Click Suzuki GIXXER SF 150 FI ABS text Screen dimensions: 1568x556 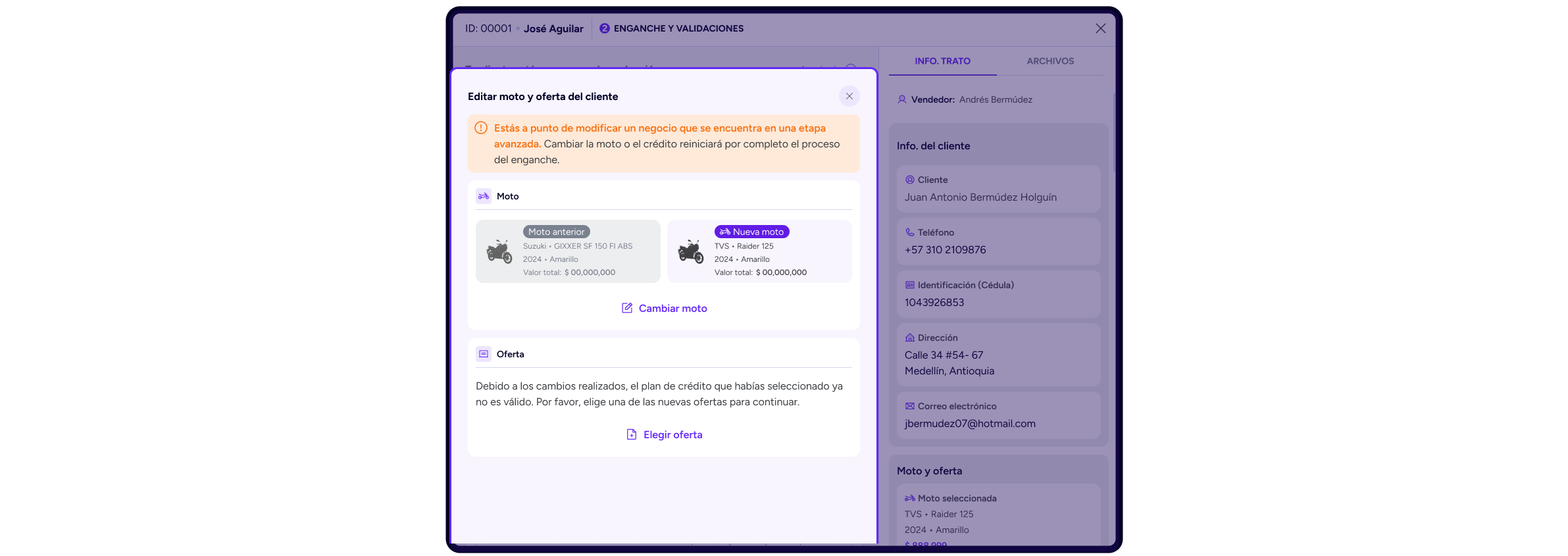pos(578,246)
